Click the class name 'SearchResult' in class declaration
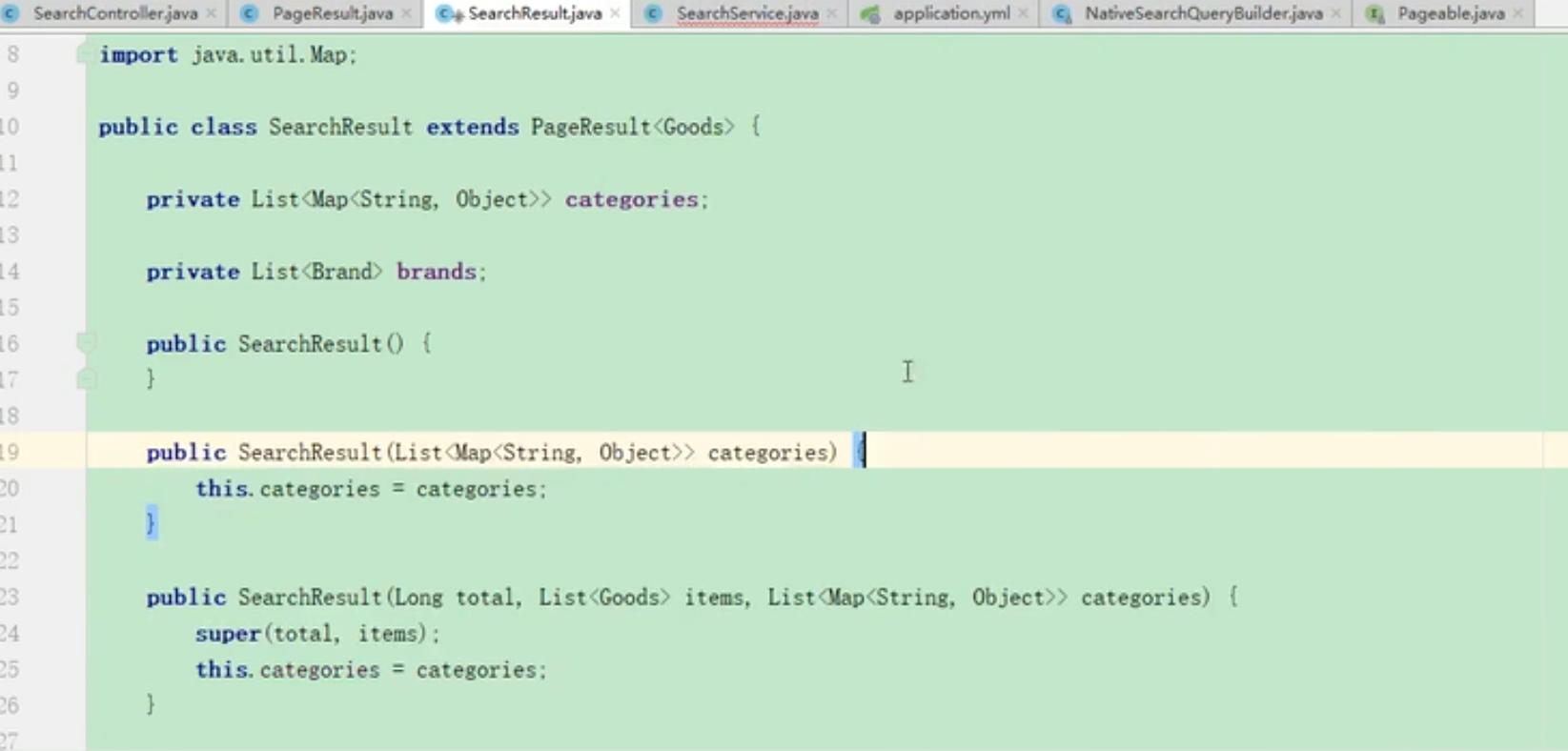Screen dimensions: 1568x751 [340, 128]
